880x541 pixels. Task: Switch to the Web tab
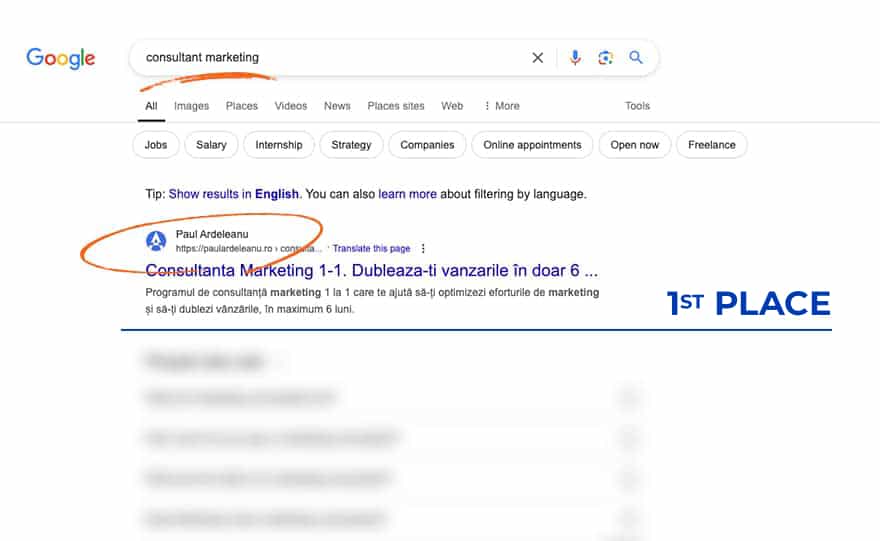pos(452,106)
